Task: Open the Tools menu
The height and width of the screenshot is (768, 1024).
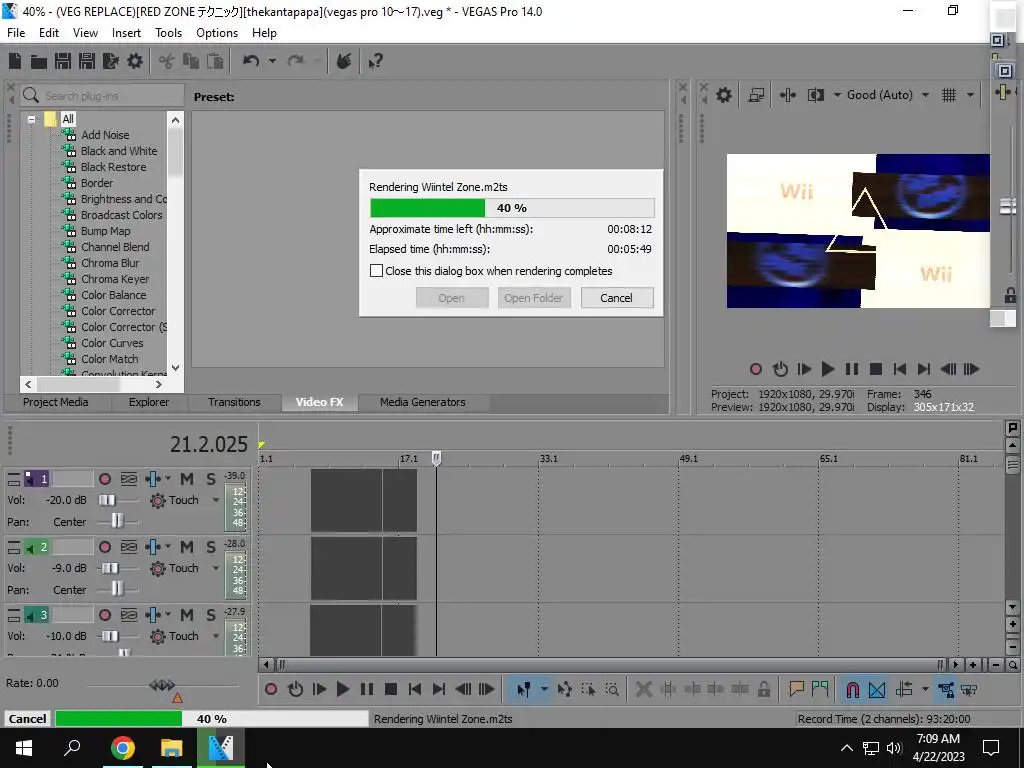Action: (168, 33)
